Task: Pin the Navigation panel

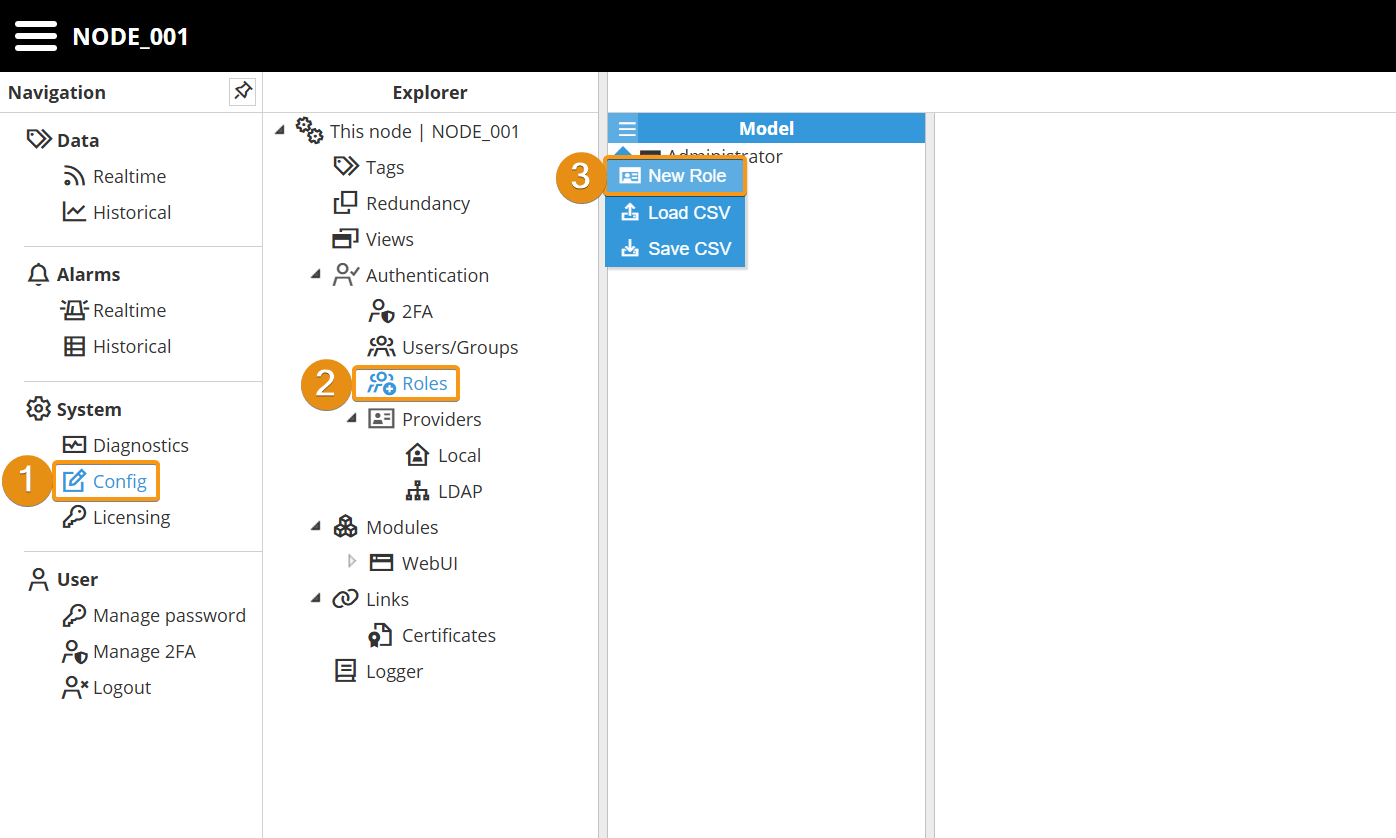Action: tap(242, 92)
